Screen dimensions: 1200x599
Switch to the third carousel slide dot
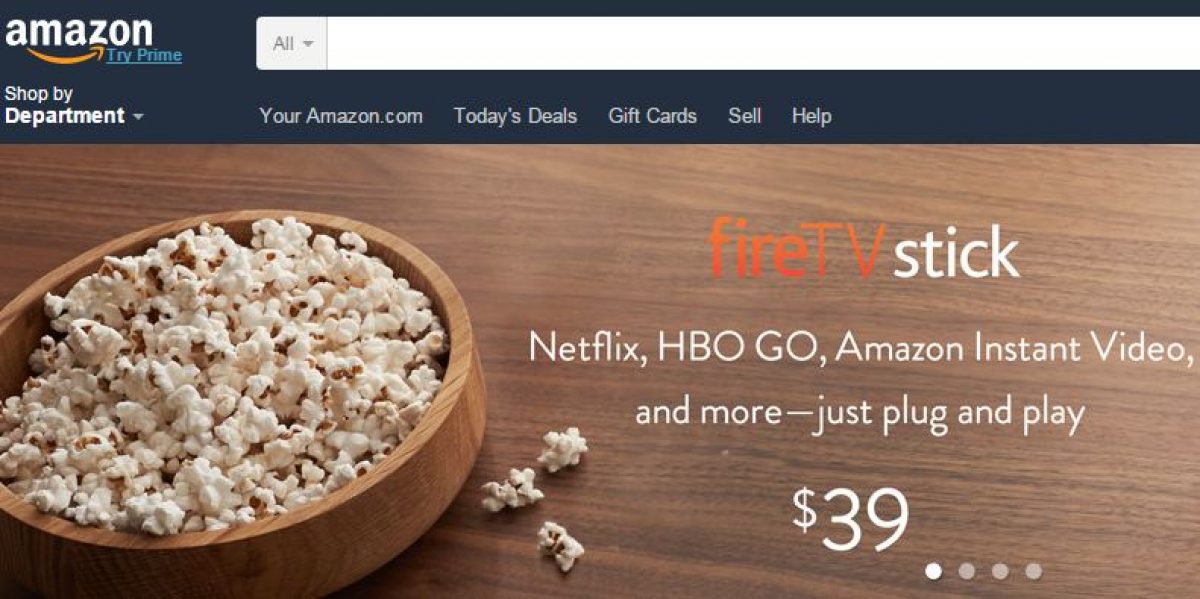point(1000,571)
